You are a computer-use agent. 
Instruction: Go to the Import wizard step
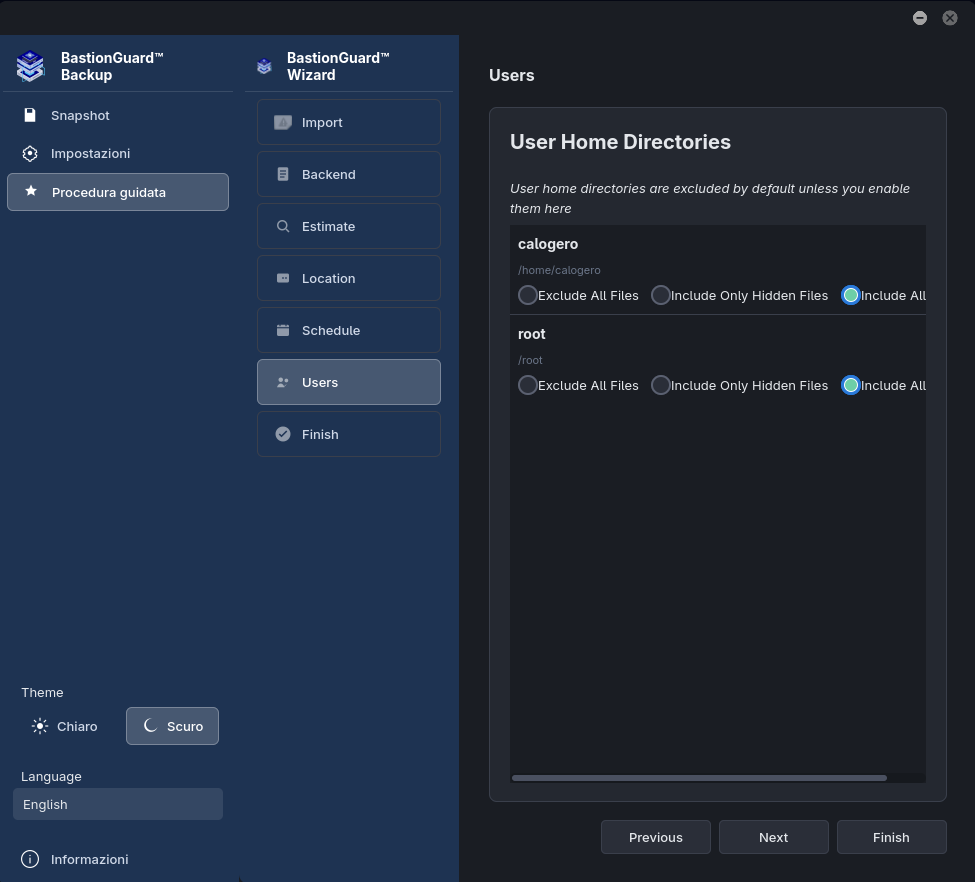pyautogui.click(x=349, y=123)
